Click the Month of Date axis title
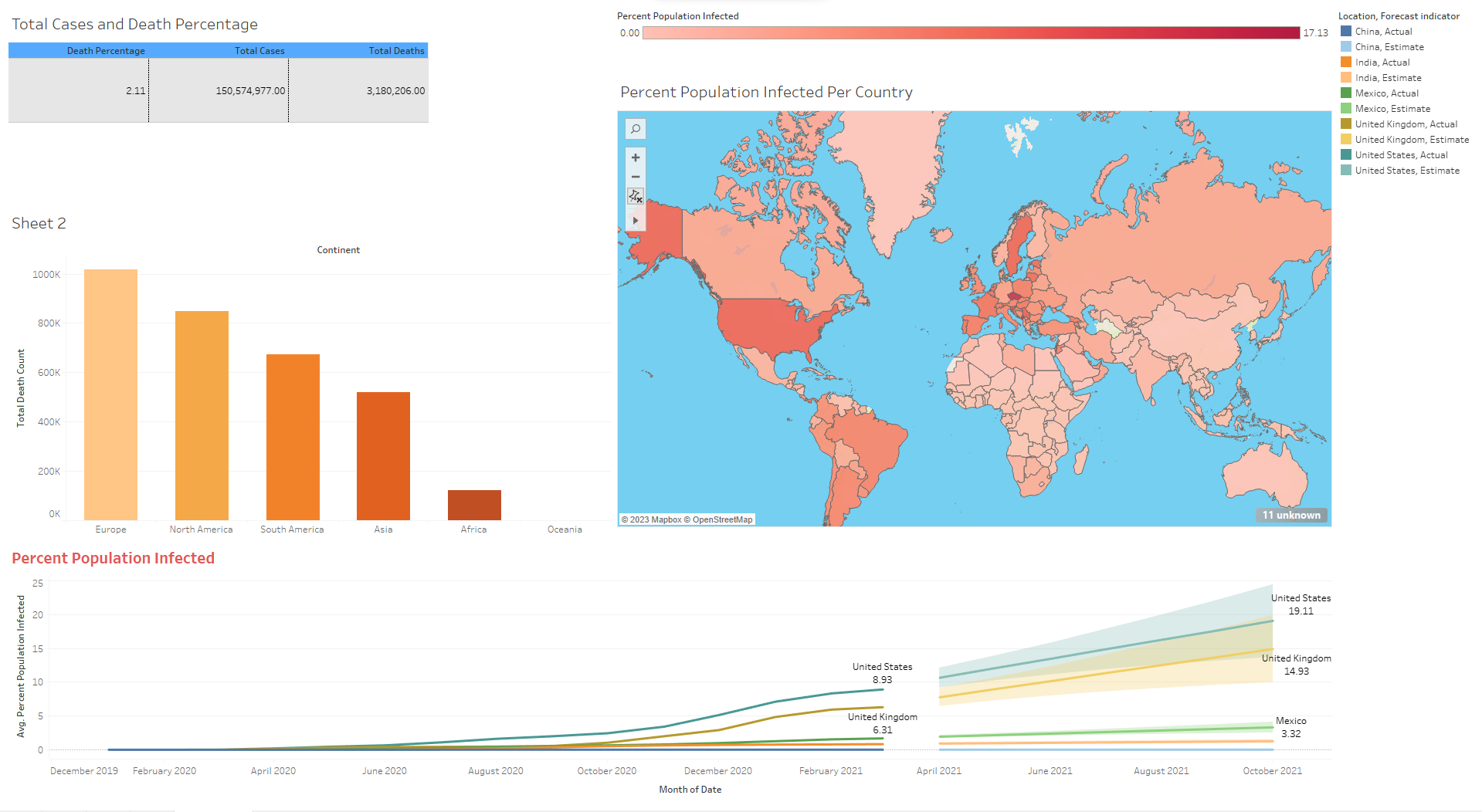The image size is (1482, 812). [x=690, y=790]
